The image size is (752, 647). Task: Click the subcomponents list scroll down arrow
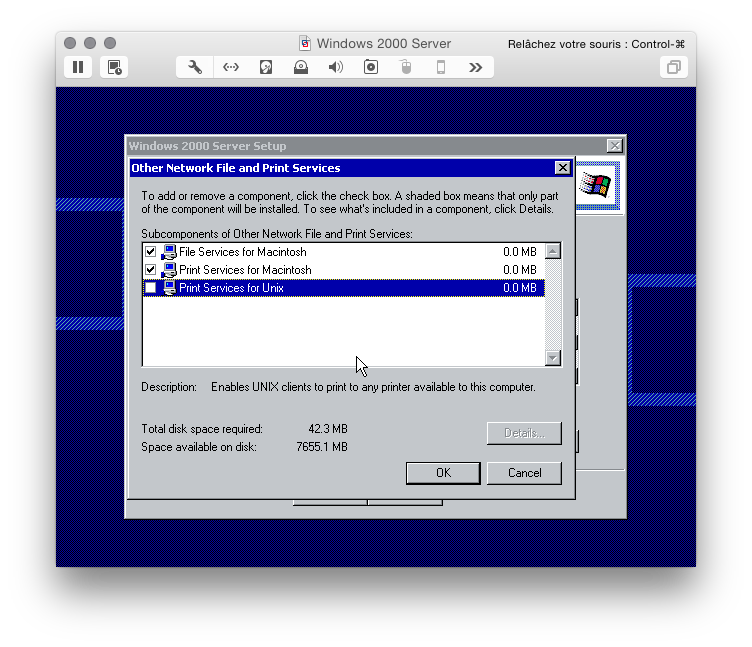[553, 358]
